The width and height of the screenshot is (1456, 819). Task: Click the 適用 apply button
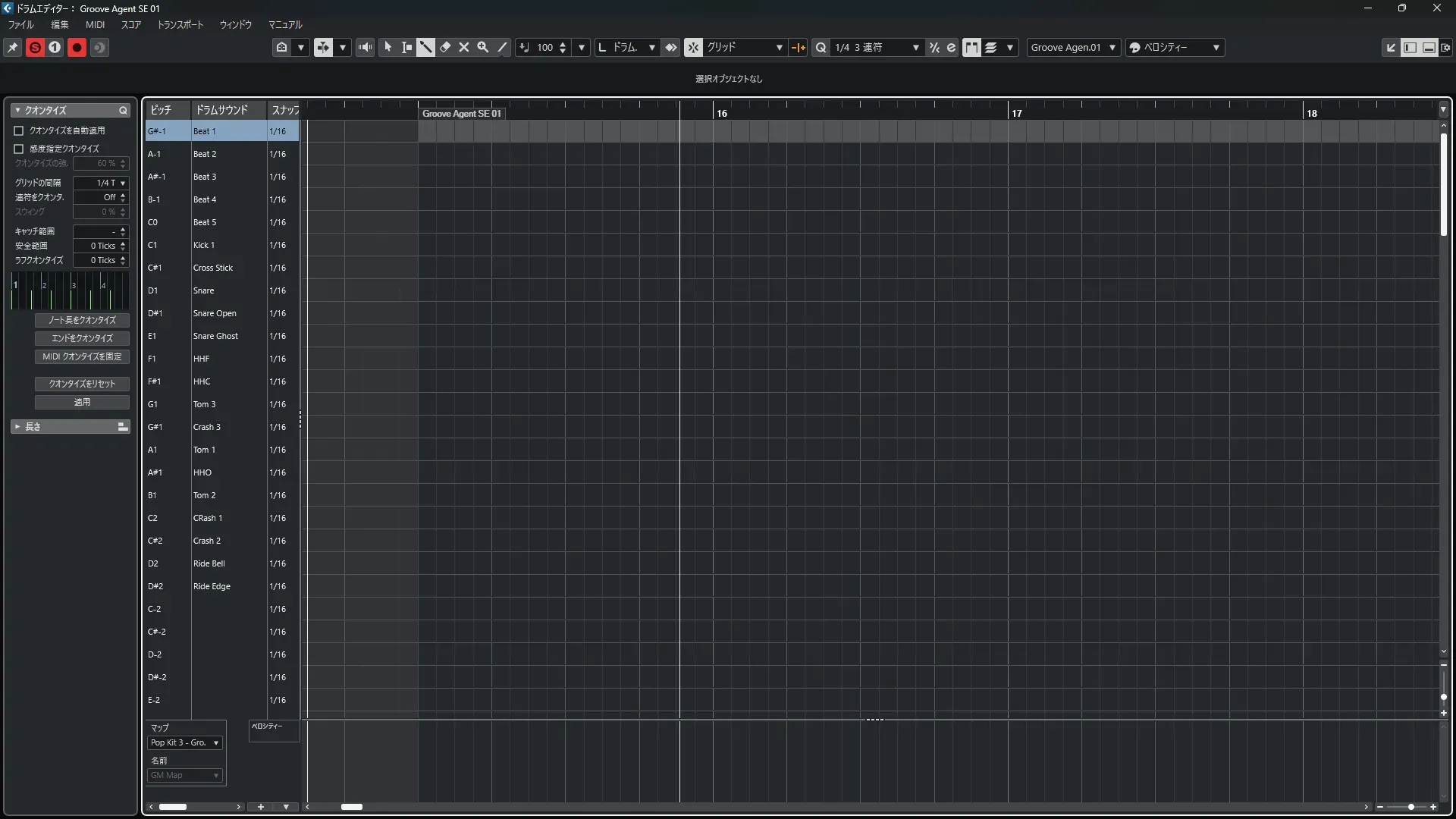pos(82,402)
